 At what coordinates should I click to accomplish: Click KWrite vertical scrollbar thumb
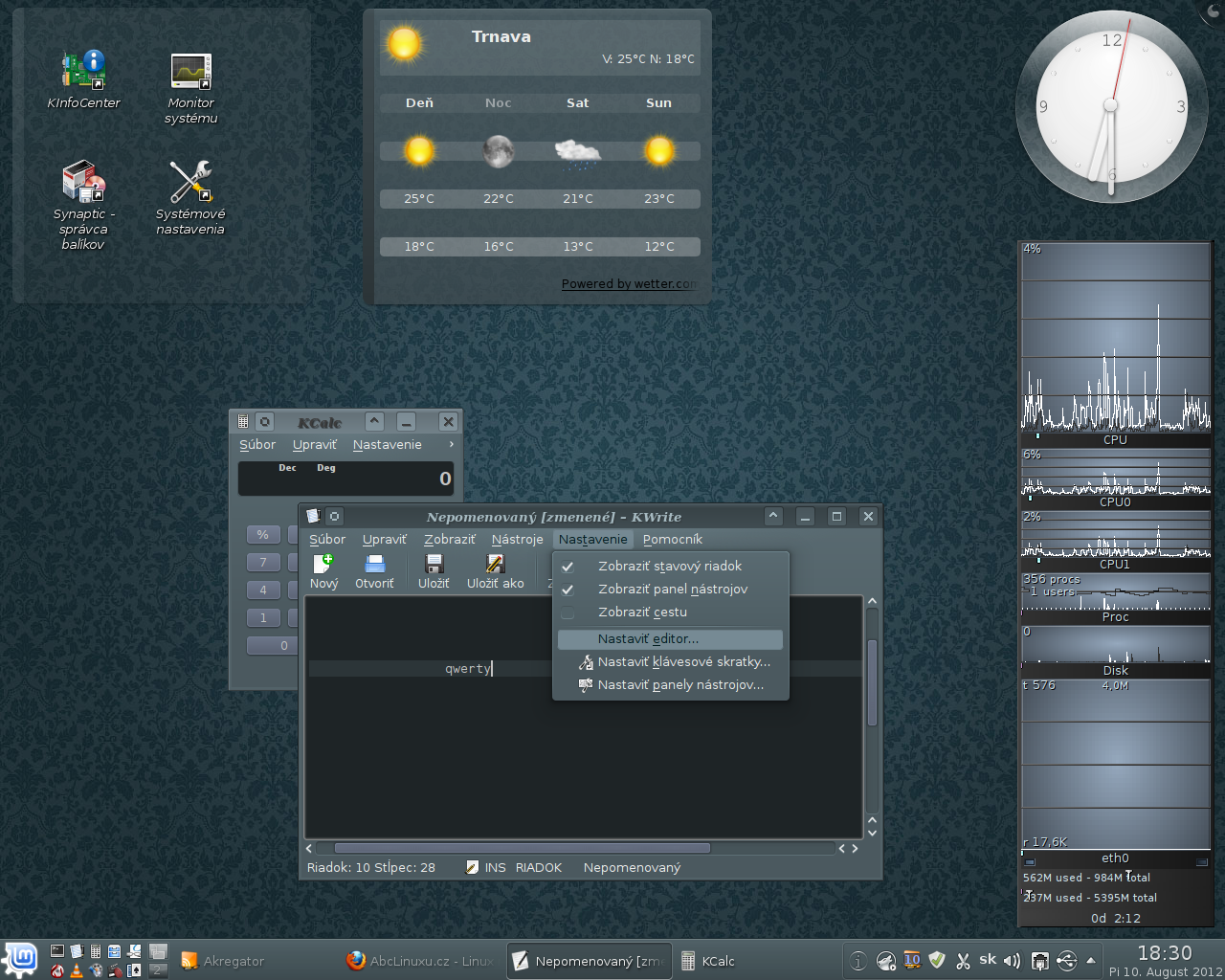tap(872, 683)
